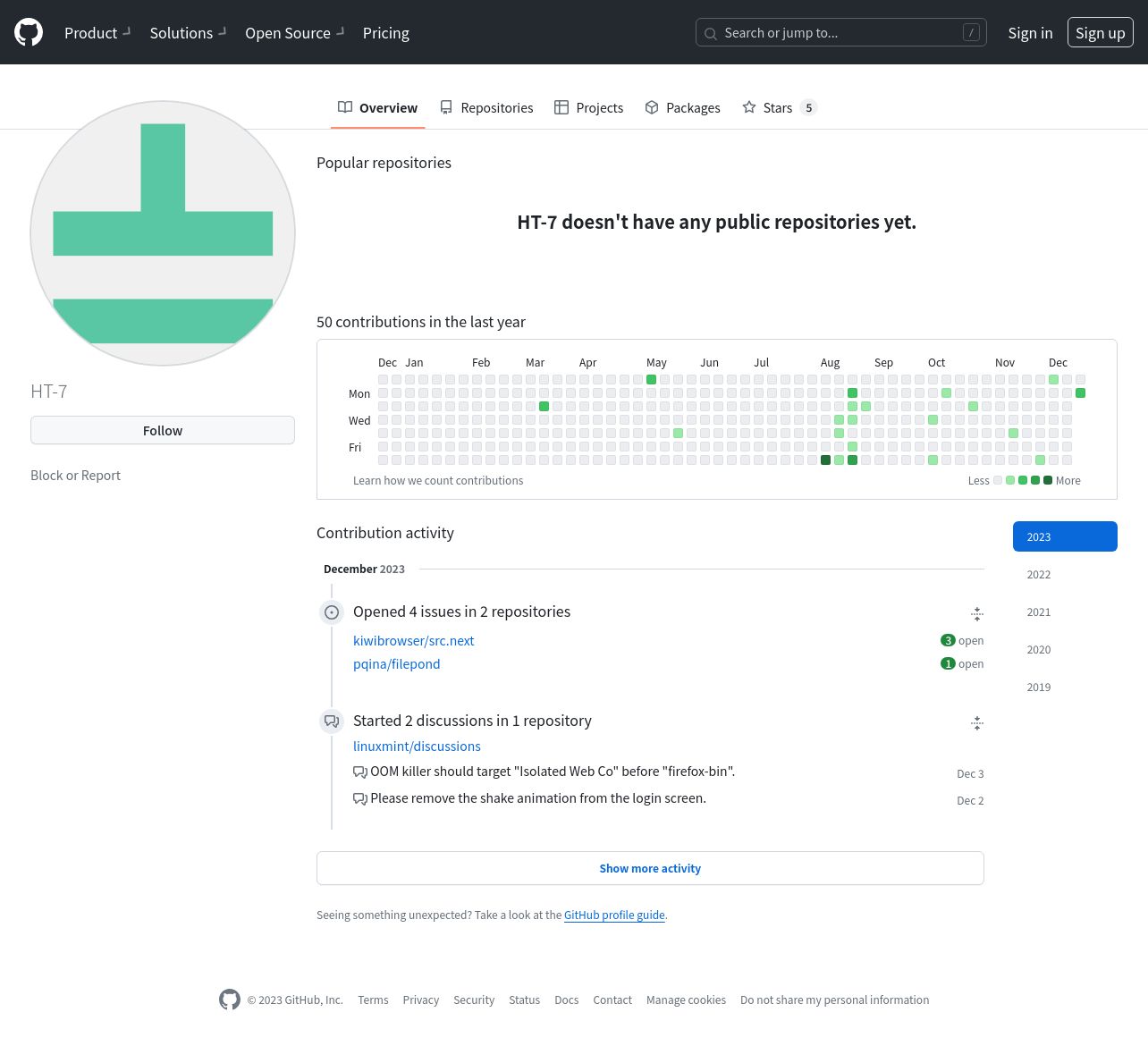Click the repo icon on the Repositories tab
This screenshot has height=1046, width=1148.
tap(446, 107)
